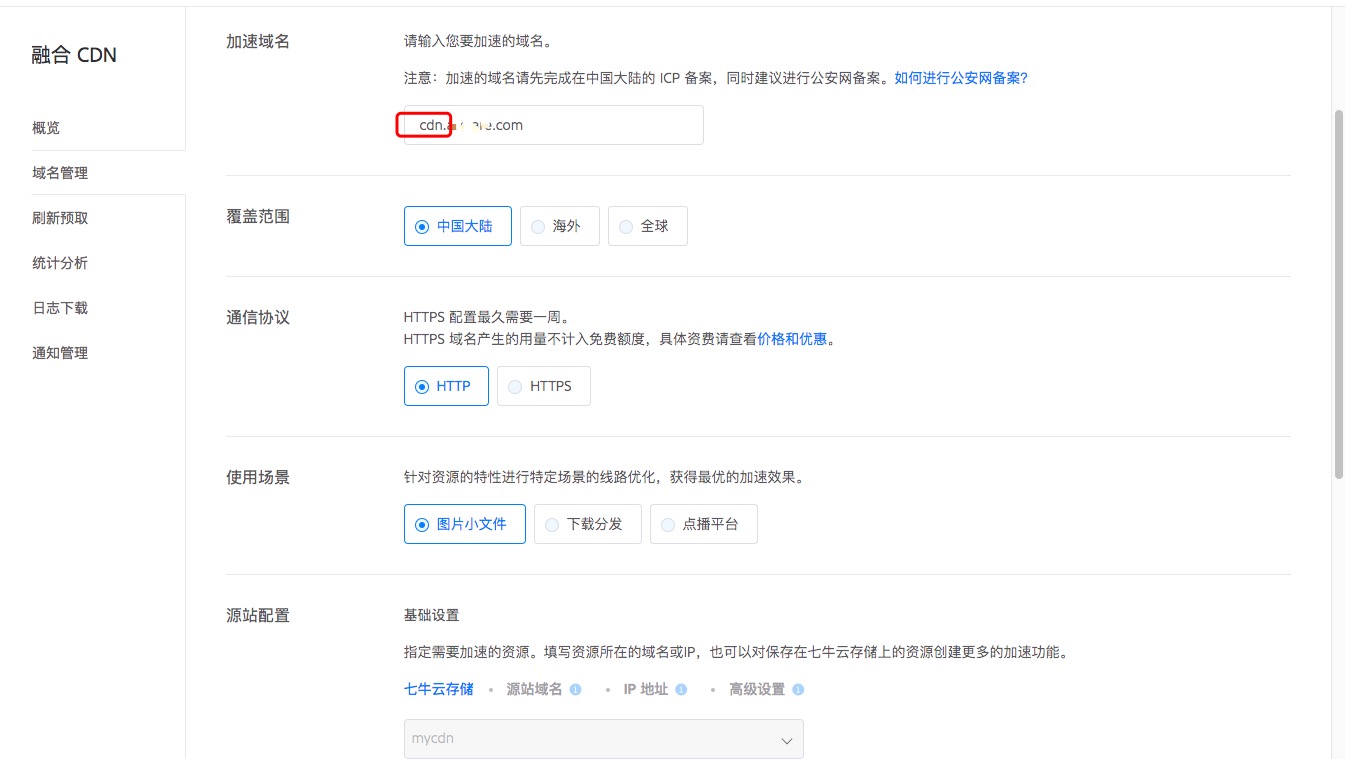Select 点播平台 usage scenario
This screenshot has height=759, width=1345.
point(703,524)
